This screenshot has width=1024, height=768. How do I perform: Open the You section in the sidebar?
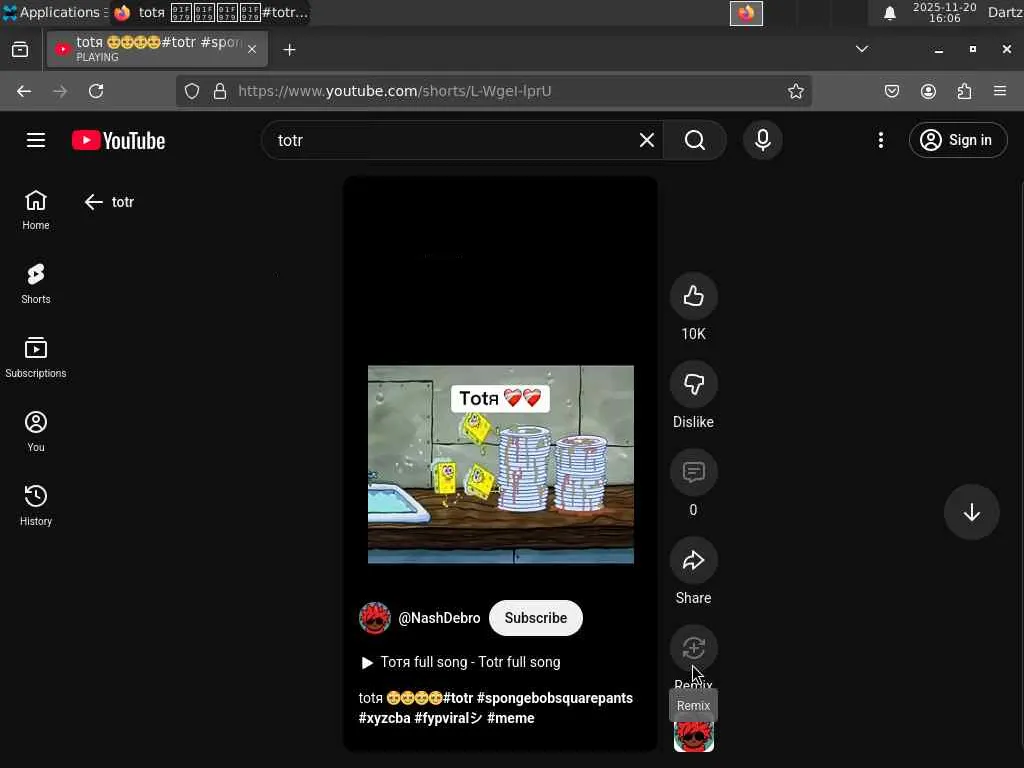(36, 432)
